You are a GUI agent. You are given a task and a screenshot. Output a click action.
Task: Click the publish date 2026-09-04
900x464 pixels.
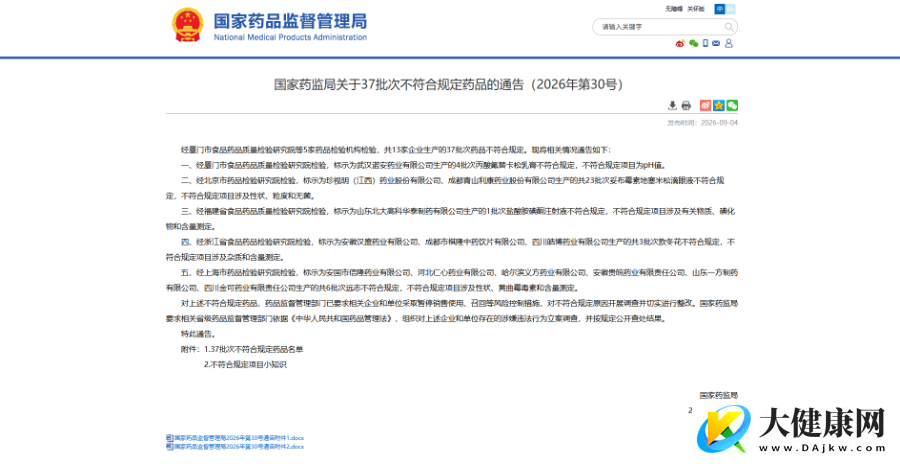pos(719,123)
